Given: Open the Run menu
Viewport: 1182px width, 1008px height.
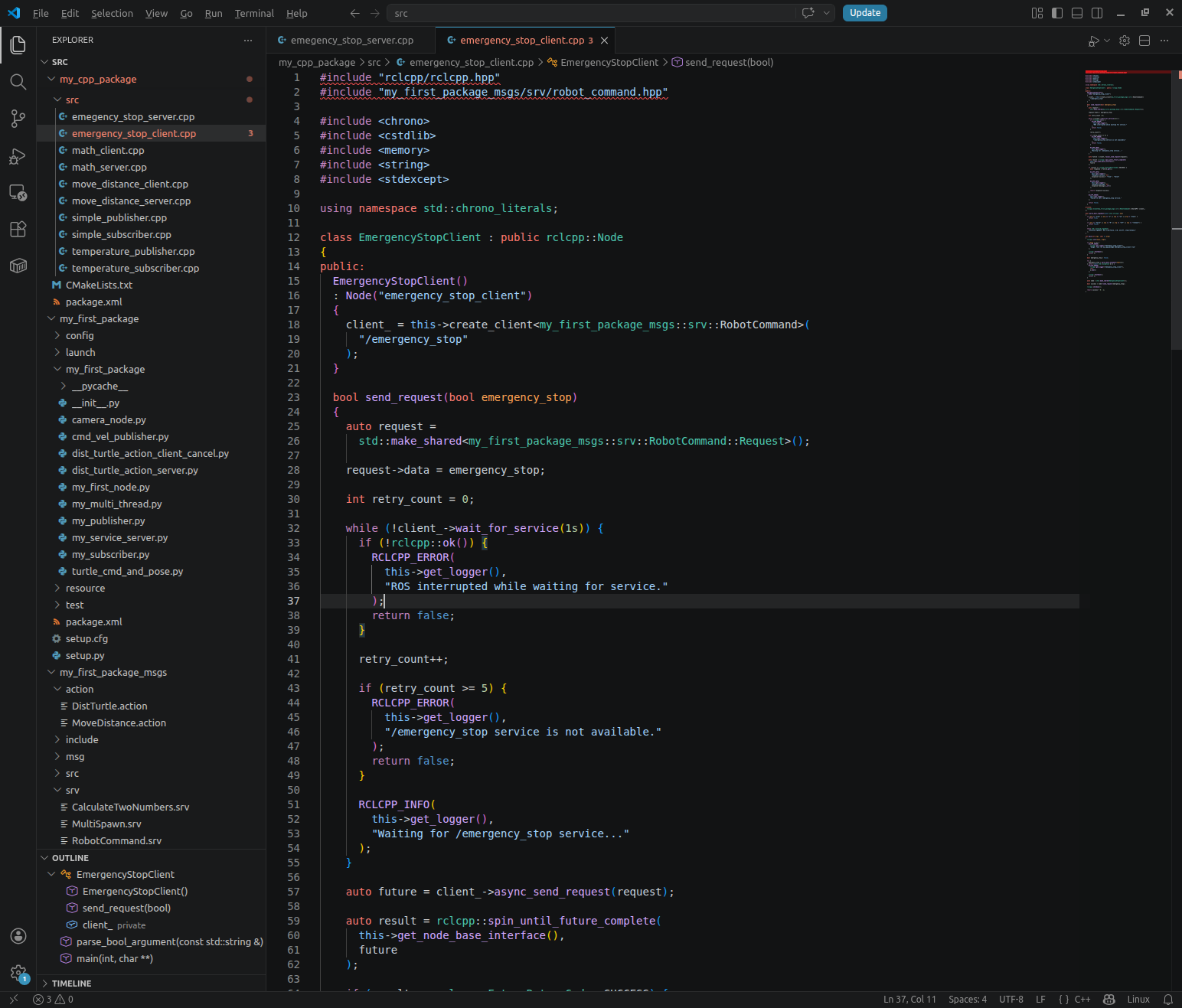Looking at the screenshot, I should pos(214,13).
